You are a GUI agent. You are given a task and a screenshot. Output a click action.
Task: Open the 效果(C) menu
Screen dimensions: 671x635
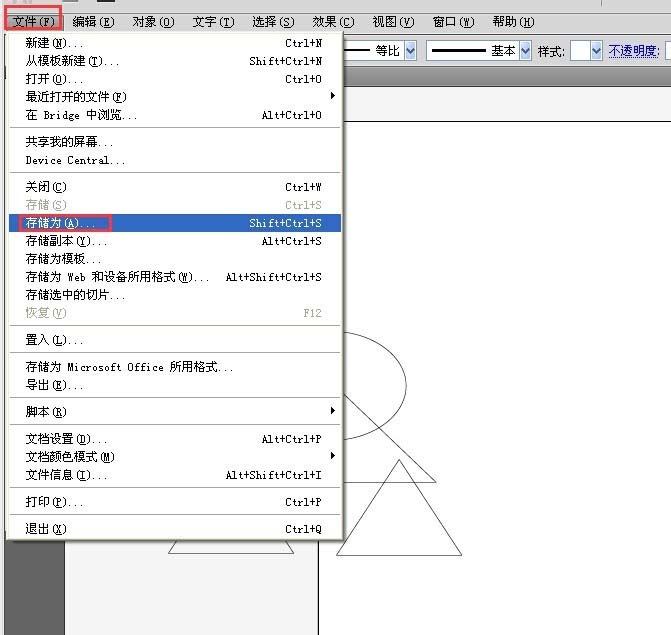pyautogui.click(x=333, y=21)
